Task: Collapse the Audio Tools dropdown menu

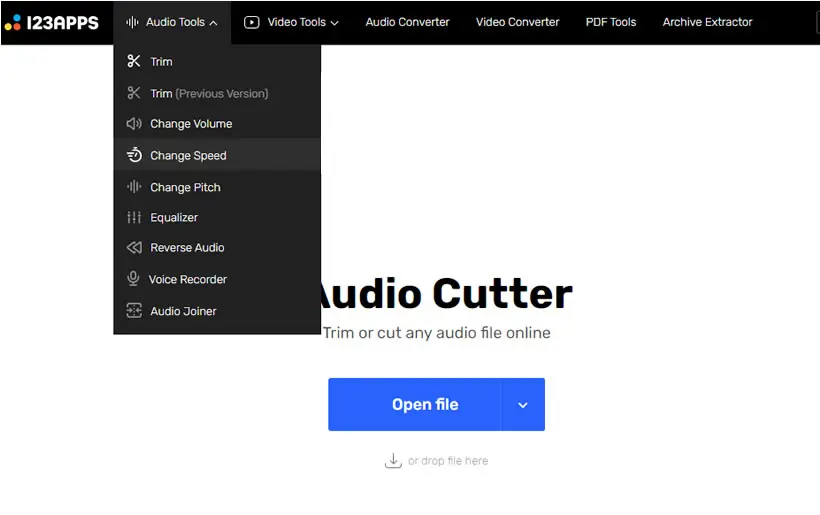Action: (172, 22)
